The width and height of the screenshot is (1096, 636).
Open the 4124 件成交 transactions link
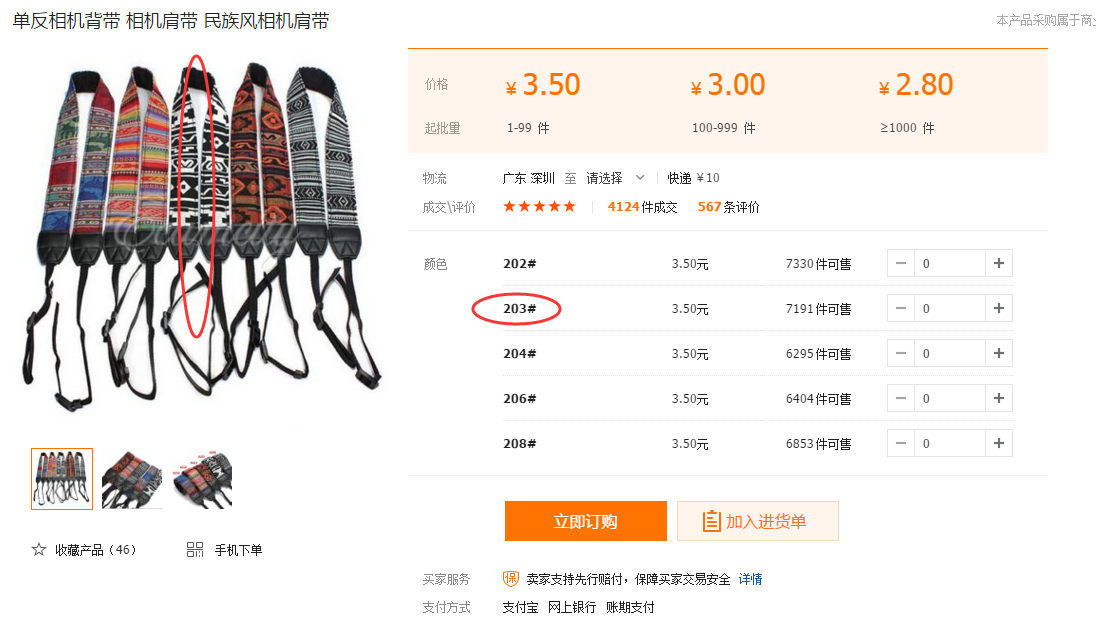[642, 207]
